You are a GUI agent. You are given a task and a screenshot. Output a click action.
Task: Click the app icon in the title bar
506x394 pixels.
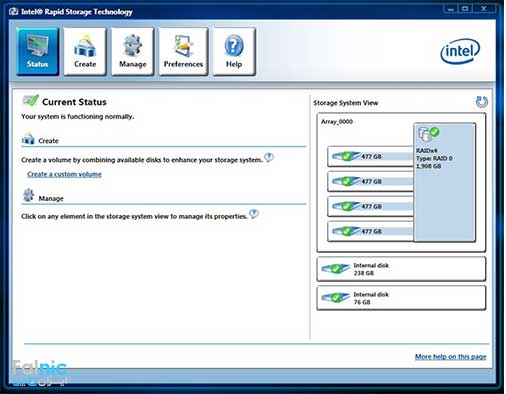pos(14,12)
